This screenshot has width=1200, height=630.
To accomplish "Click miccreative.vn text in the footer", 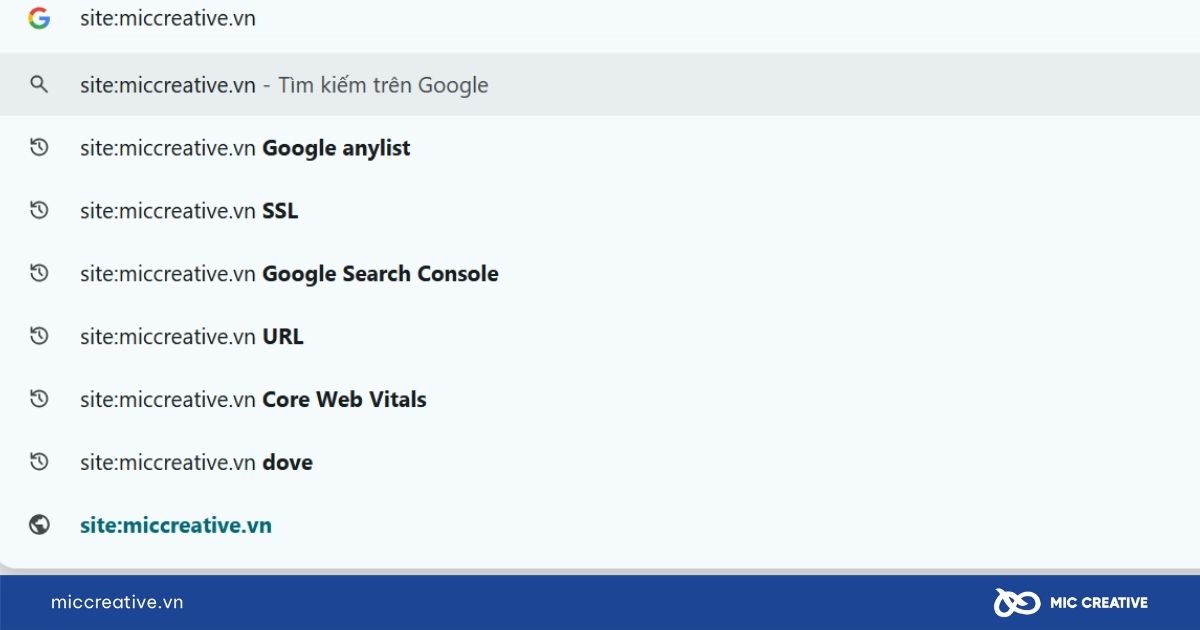I will (x=117, y=602).
